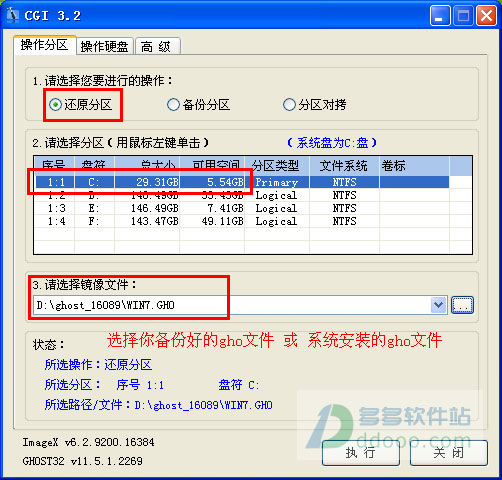
Task: Click the 关闭 button
Action: (x=449, y=453)
